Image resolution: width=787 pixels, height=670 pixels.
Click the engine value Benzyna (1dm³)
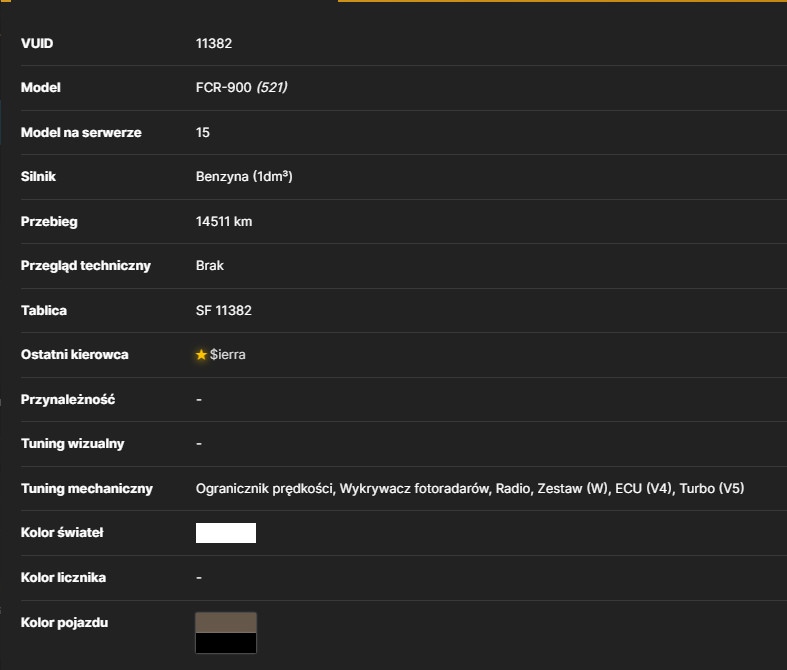244,177
